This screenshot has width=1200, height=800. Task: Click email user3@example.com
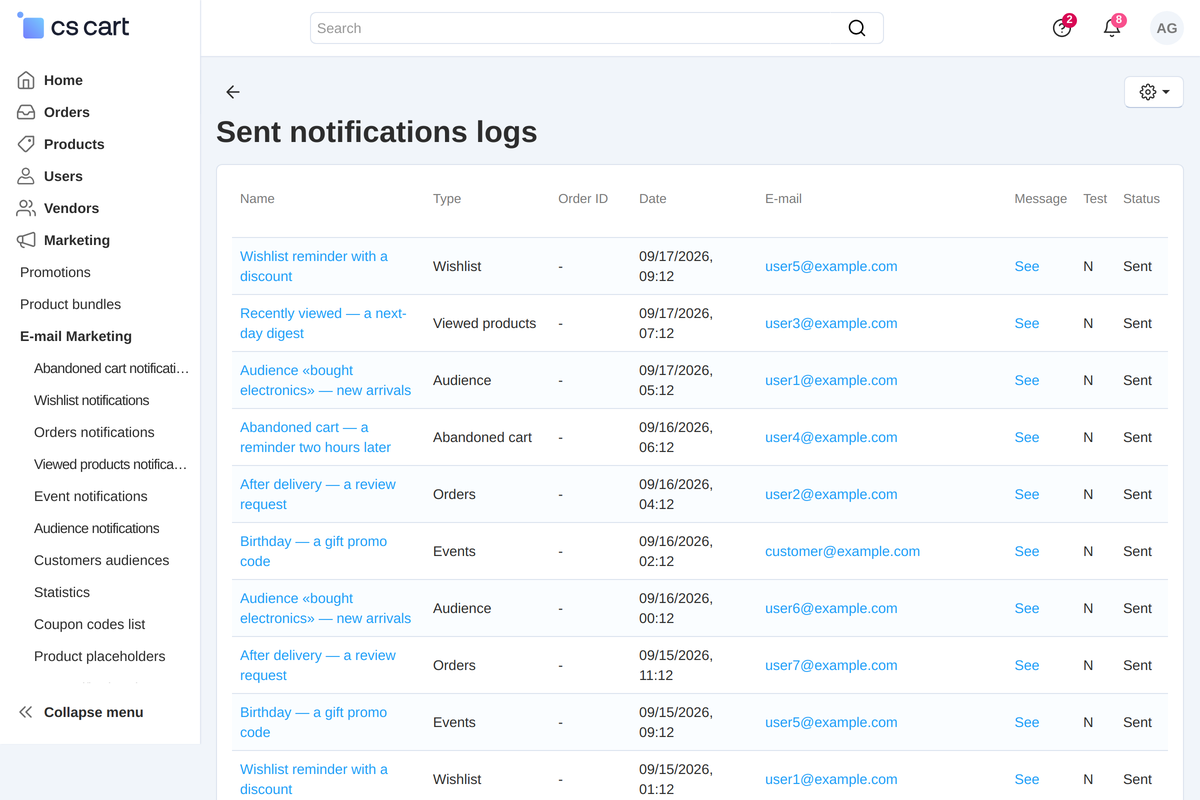point(831,323)
